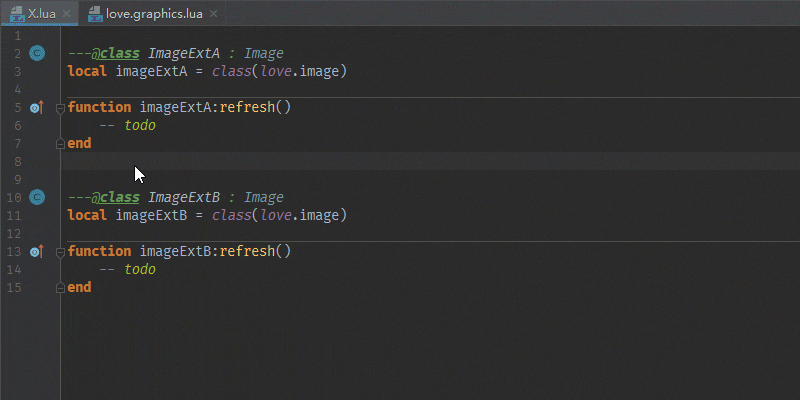The image size is (800, 400).
Task: Click the Lua file icon on the X.lua tab
Action: (x=17, y=14)
